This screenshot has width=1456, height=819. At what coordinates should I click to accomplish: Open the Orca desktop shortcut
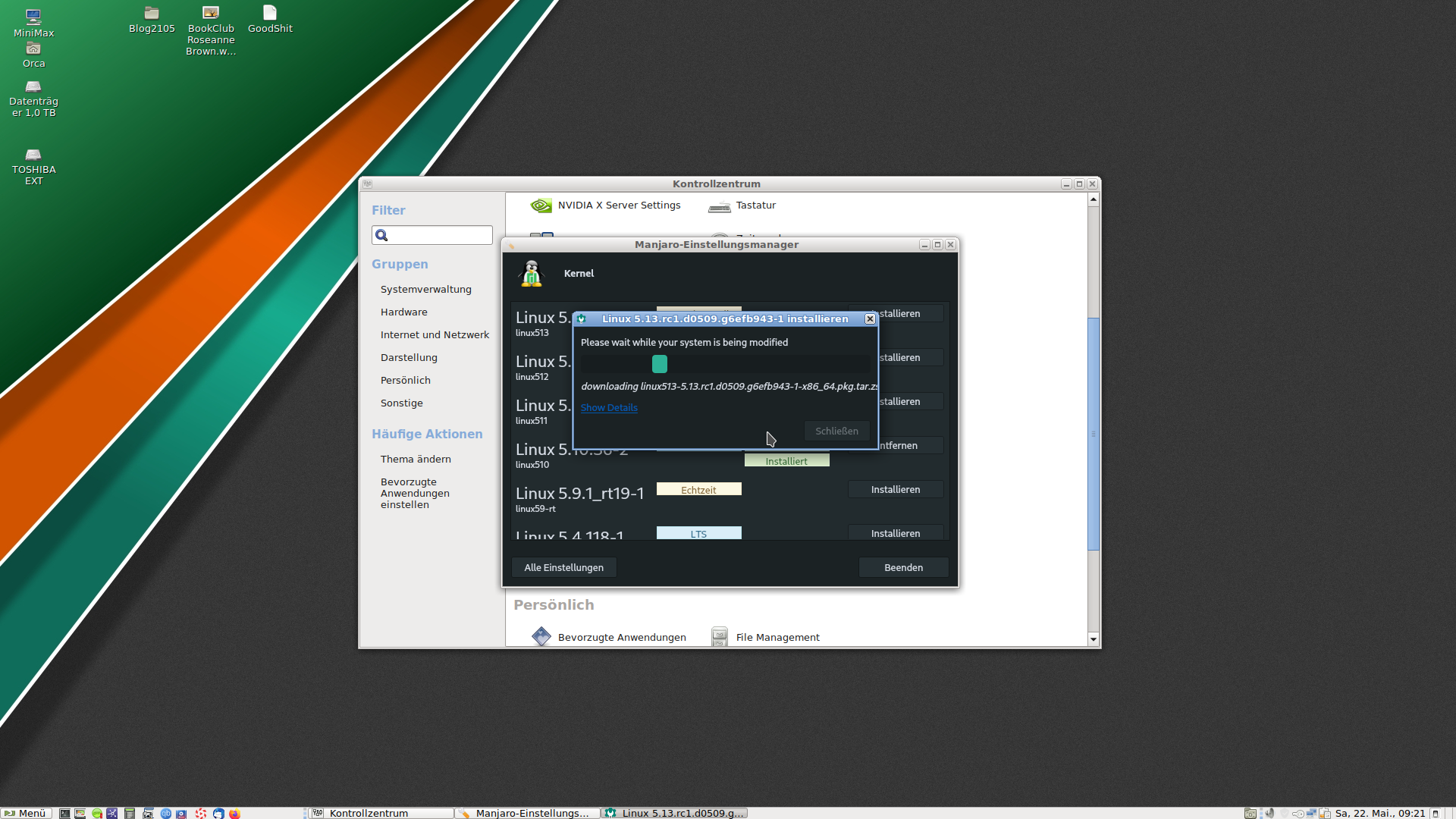click(33, 55)
